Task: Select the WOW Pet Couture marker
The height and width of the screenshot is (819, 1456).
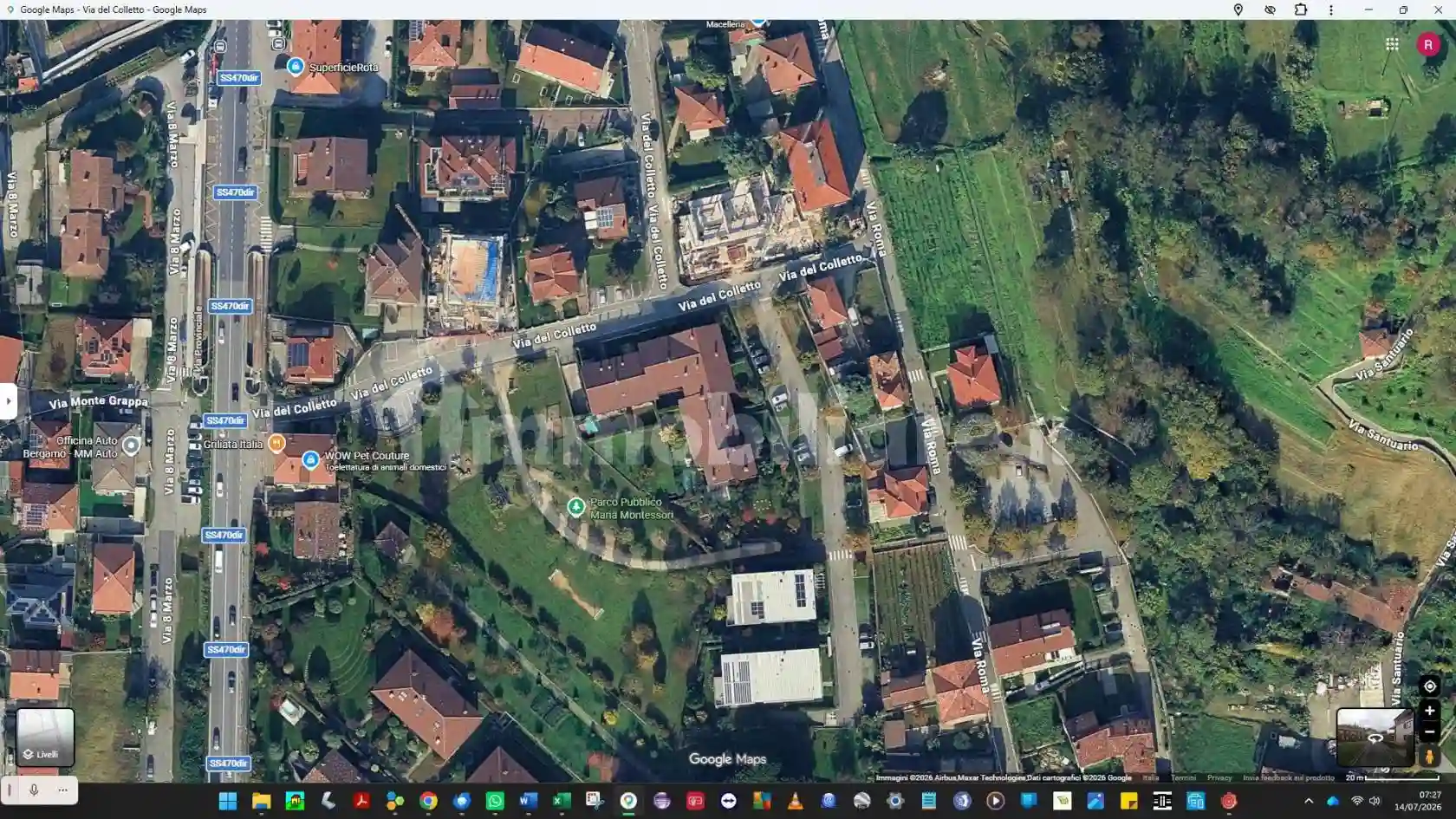Action: (310, 458)
